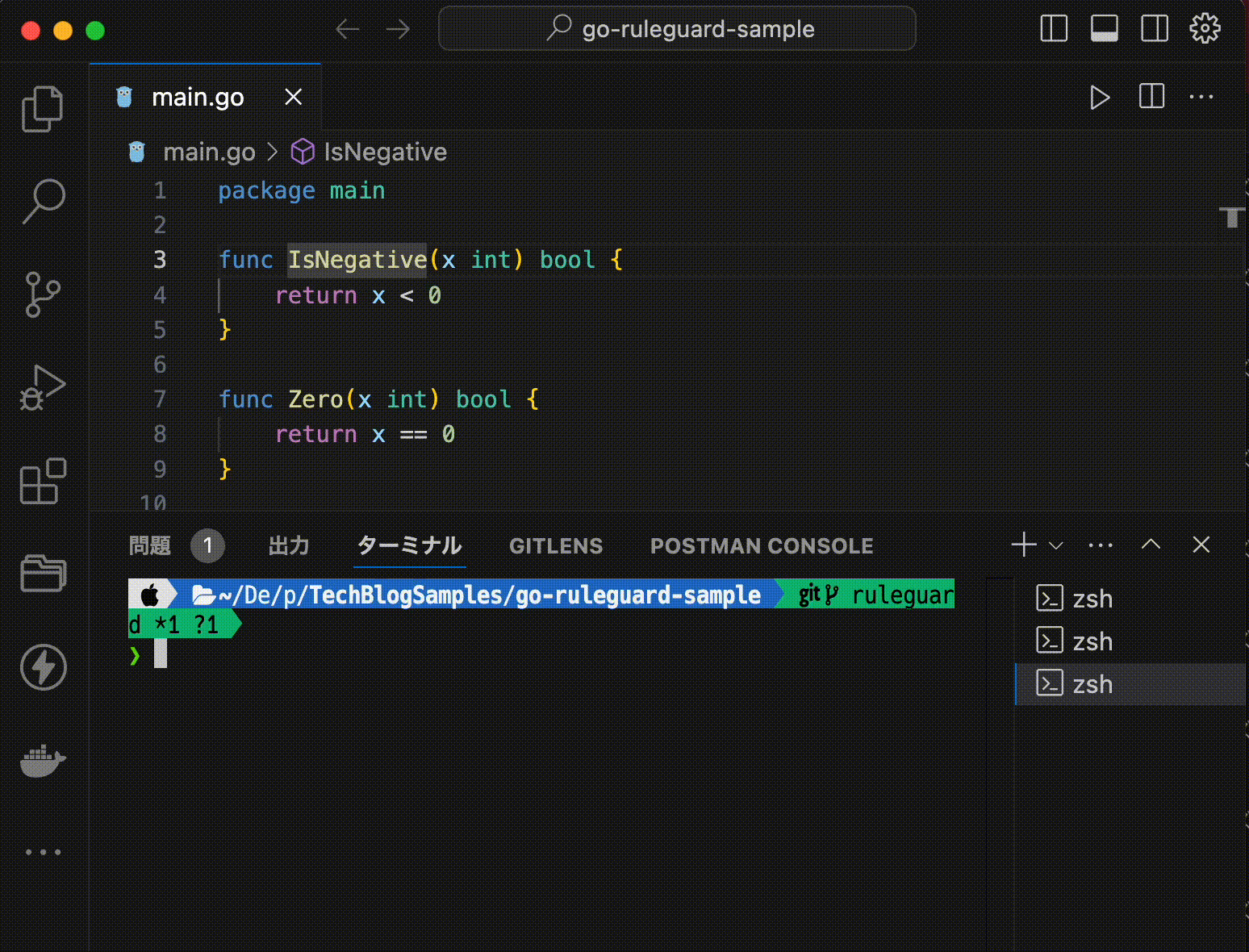Open editor more actions menu
Image resolution: width=1249 pixels, height=952 pixels.
pos(1201,97)
